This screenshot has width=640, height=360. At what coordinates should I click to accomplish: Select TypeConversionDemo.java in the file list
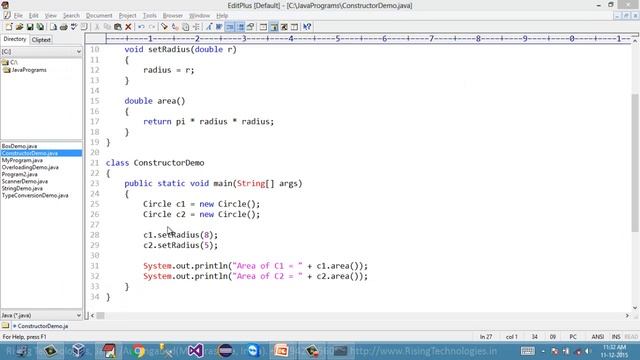click(x=35, y=196)
